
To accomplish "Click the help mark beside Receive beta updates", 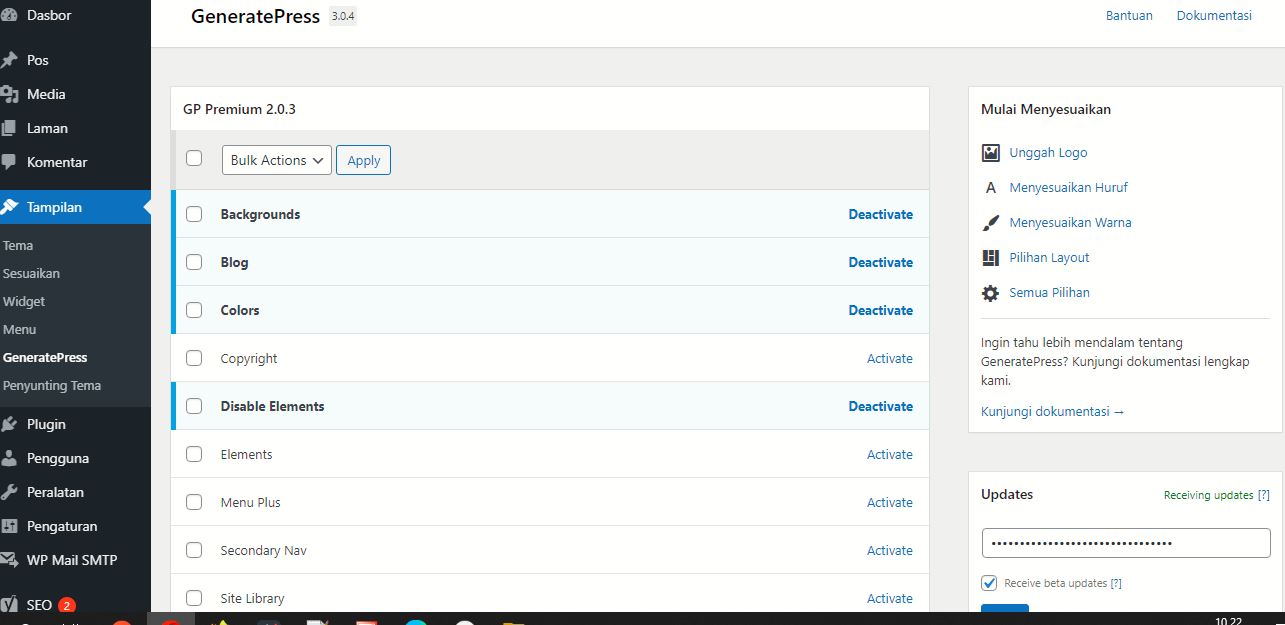I will pyautogui.click(x=1116, y=583).
